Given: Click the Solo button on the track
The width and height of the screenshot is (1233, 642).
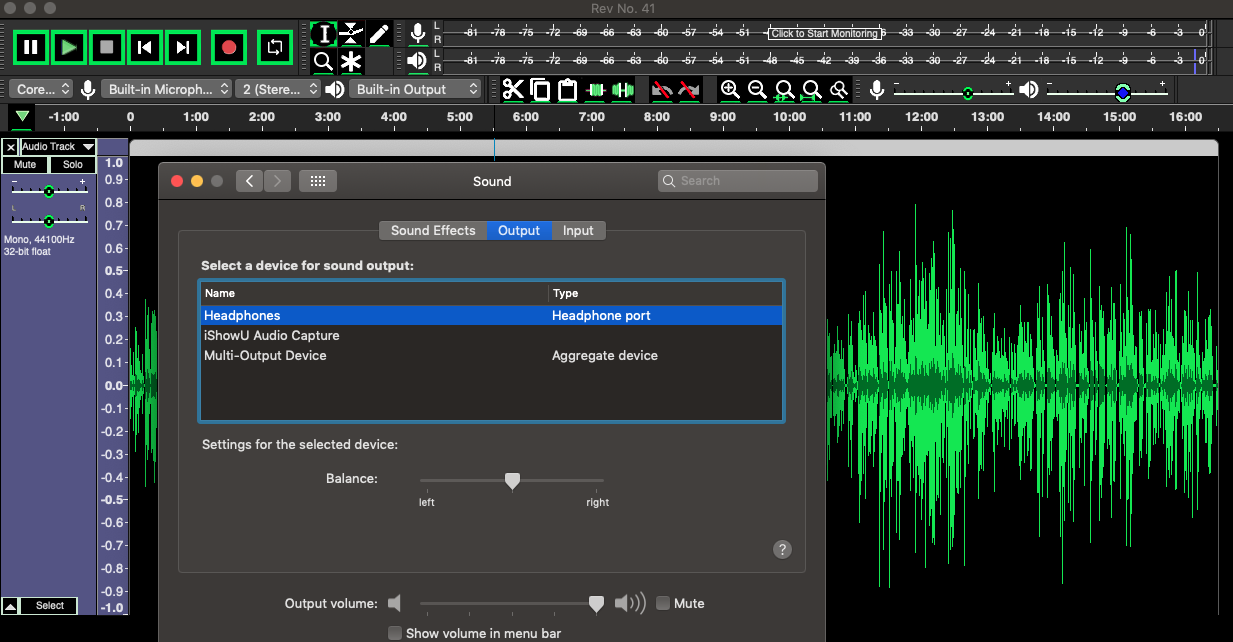Looking at the screenshot, I should [x=71, y=164].
